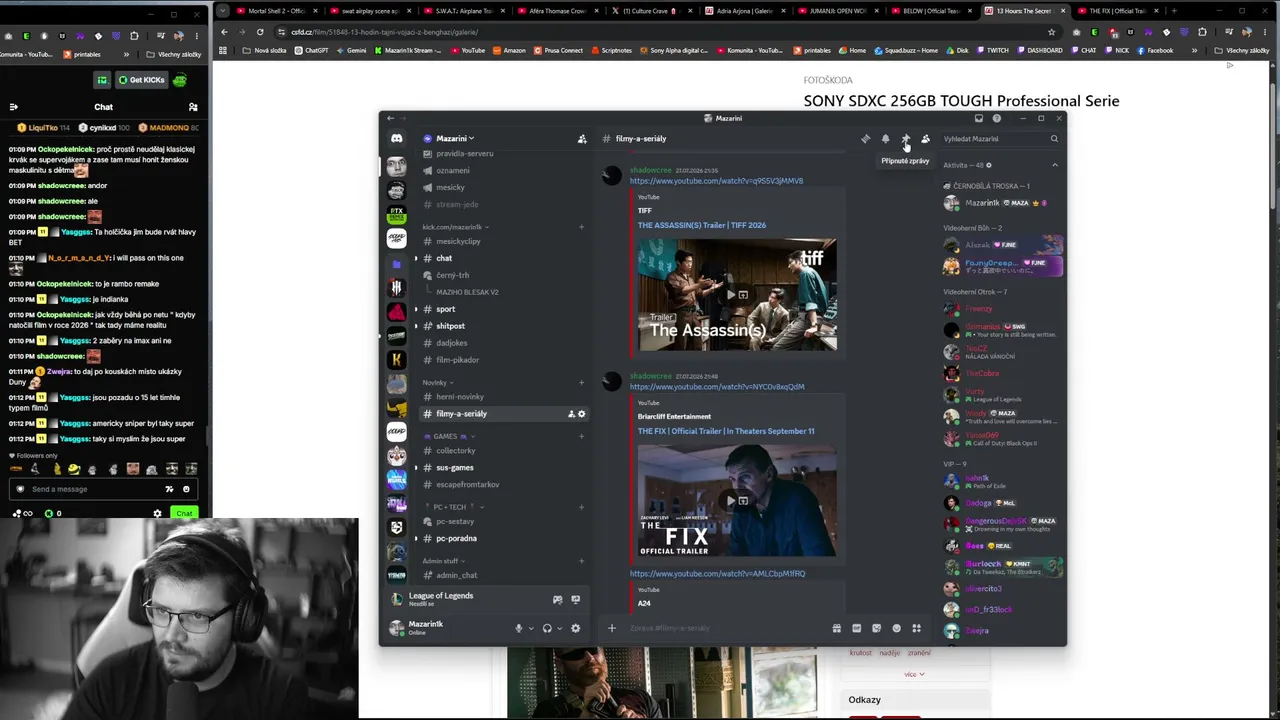Open Discord user settings gear
This screenshot has height=720, width=1280.
(x=575, y=628)
